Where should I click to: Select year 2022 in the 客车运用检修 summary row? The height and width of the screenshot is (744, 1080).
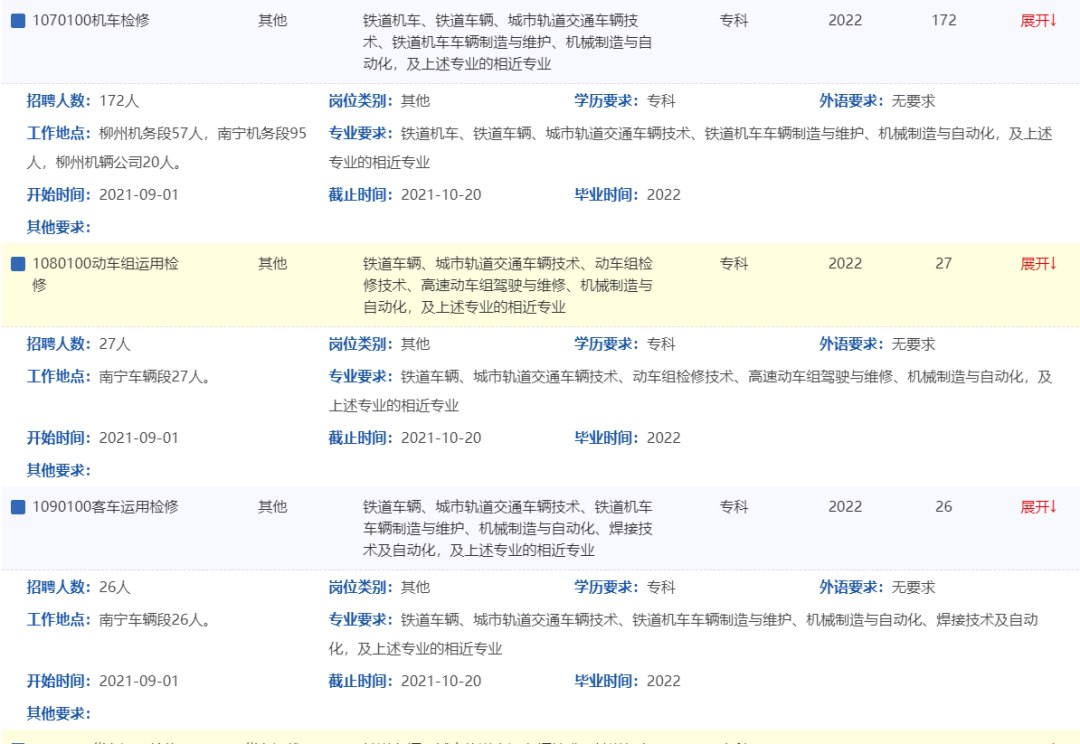point(845,507)
